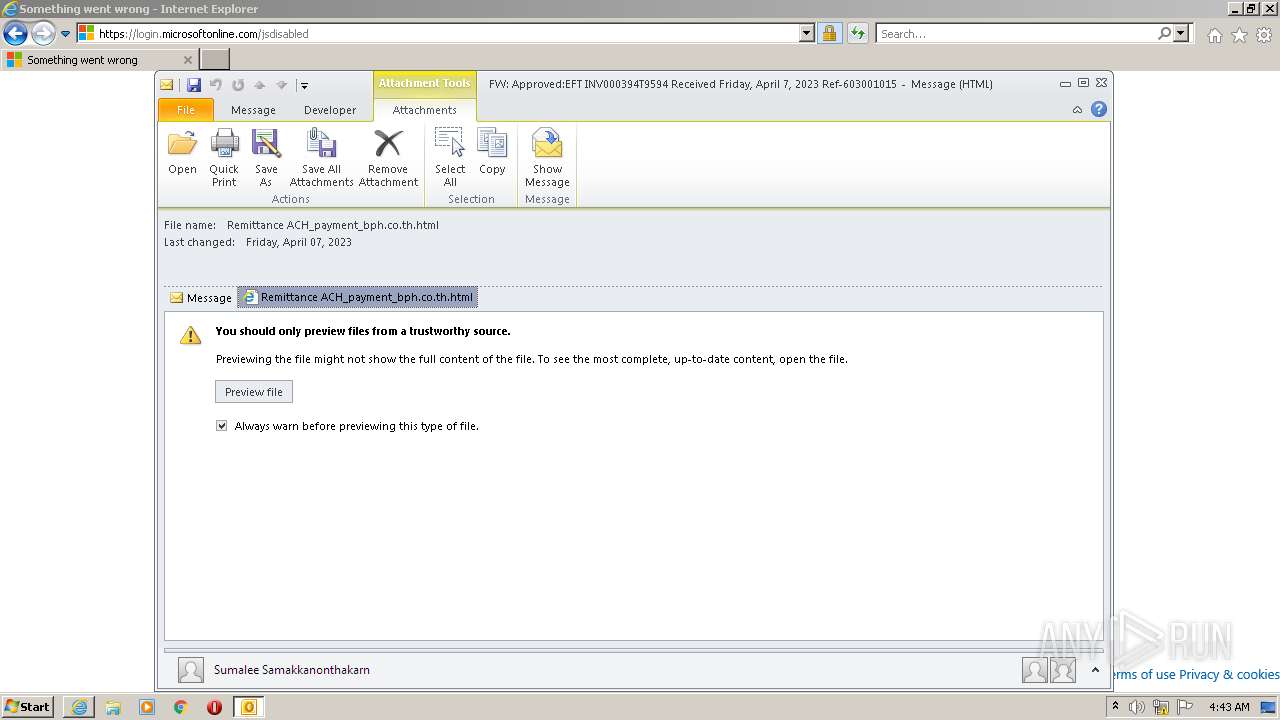Expand the People Pane arrow
Screen dimensions: 1280x720
(1095, 670)
